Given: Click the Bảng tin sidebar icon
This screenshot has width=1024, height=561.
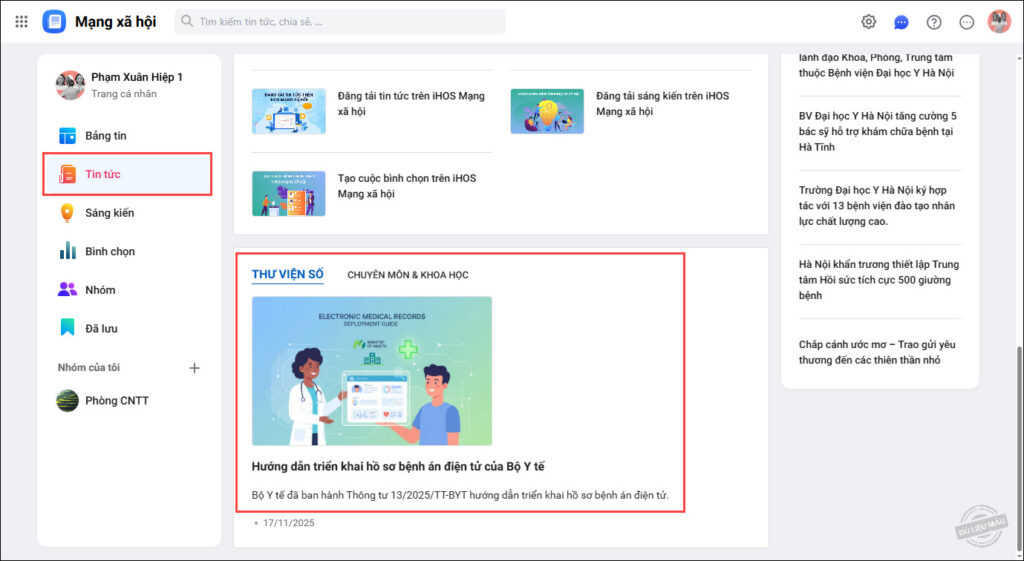Looking at the screenshot, I should point(67,136).
